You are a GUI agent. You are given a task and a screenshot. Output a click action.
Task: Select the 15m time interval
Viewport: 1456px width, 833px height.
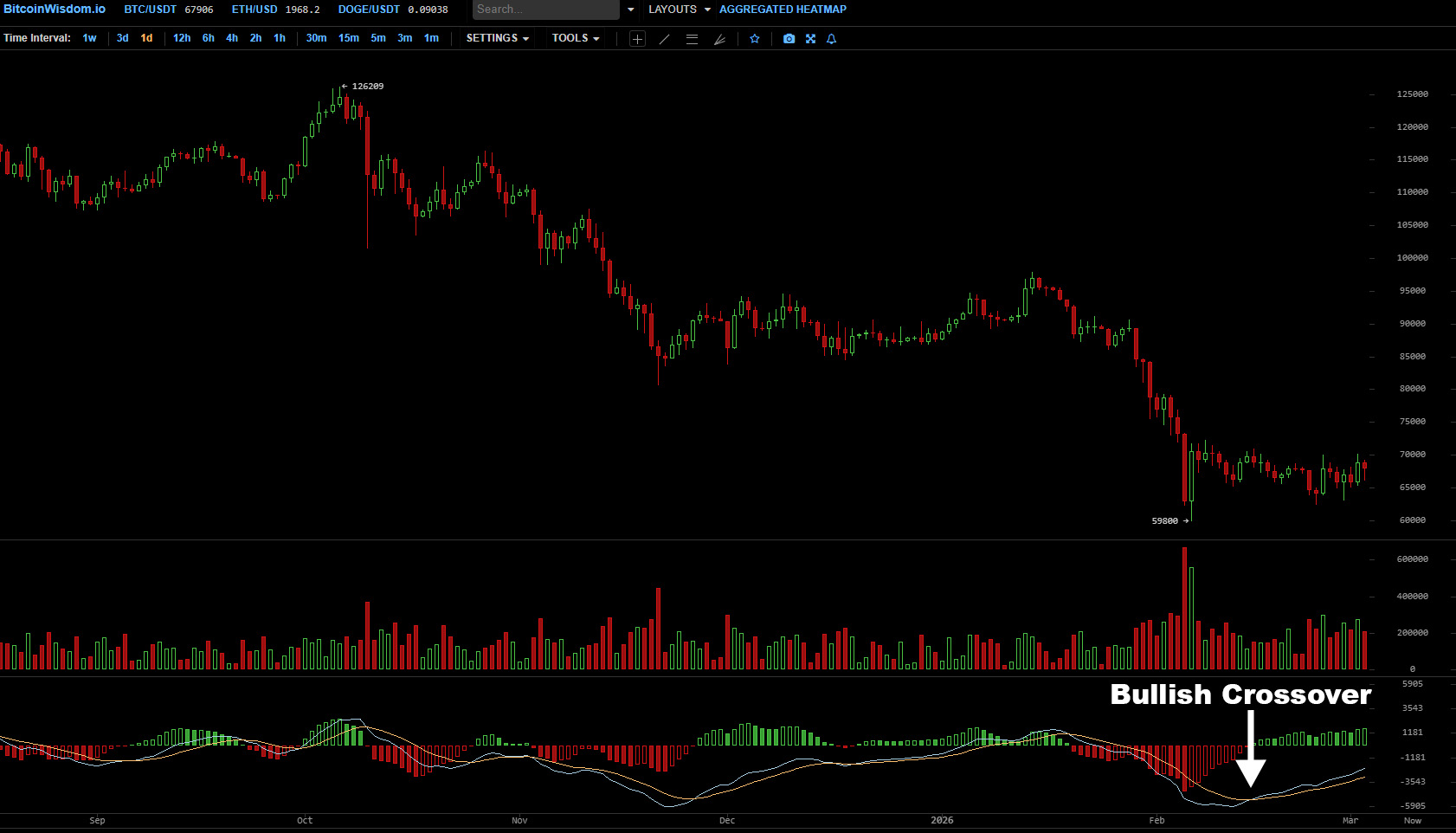point(348,38)
